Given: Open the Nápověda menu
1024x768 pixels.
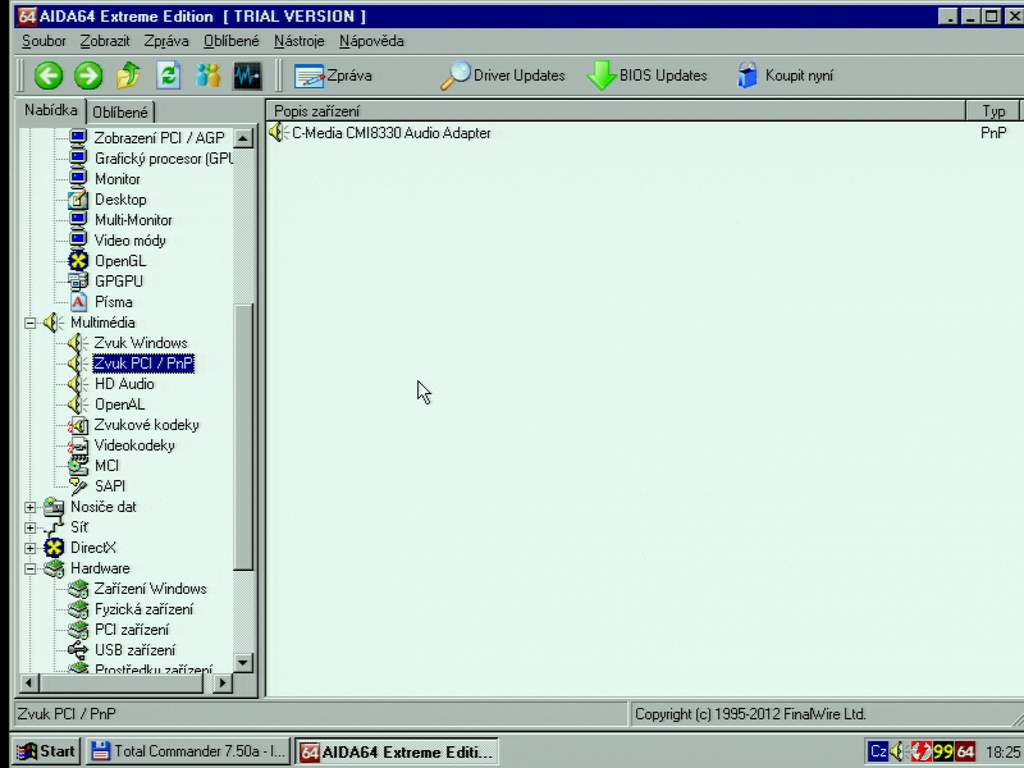Looking at the screenshot, I should pos(372,41).
